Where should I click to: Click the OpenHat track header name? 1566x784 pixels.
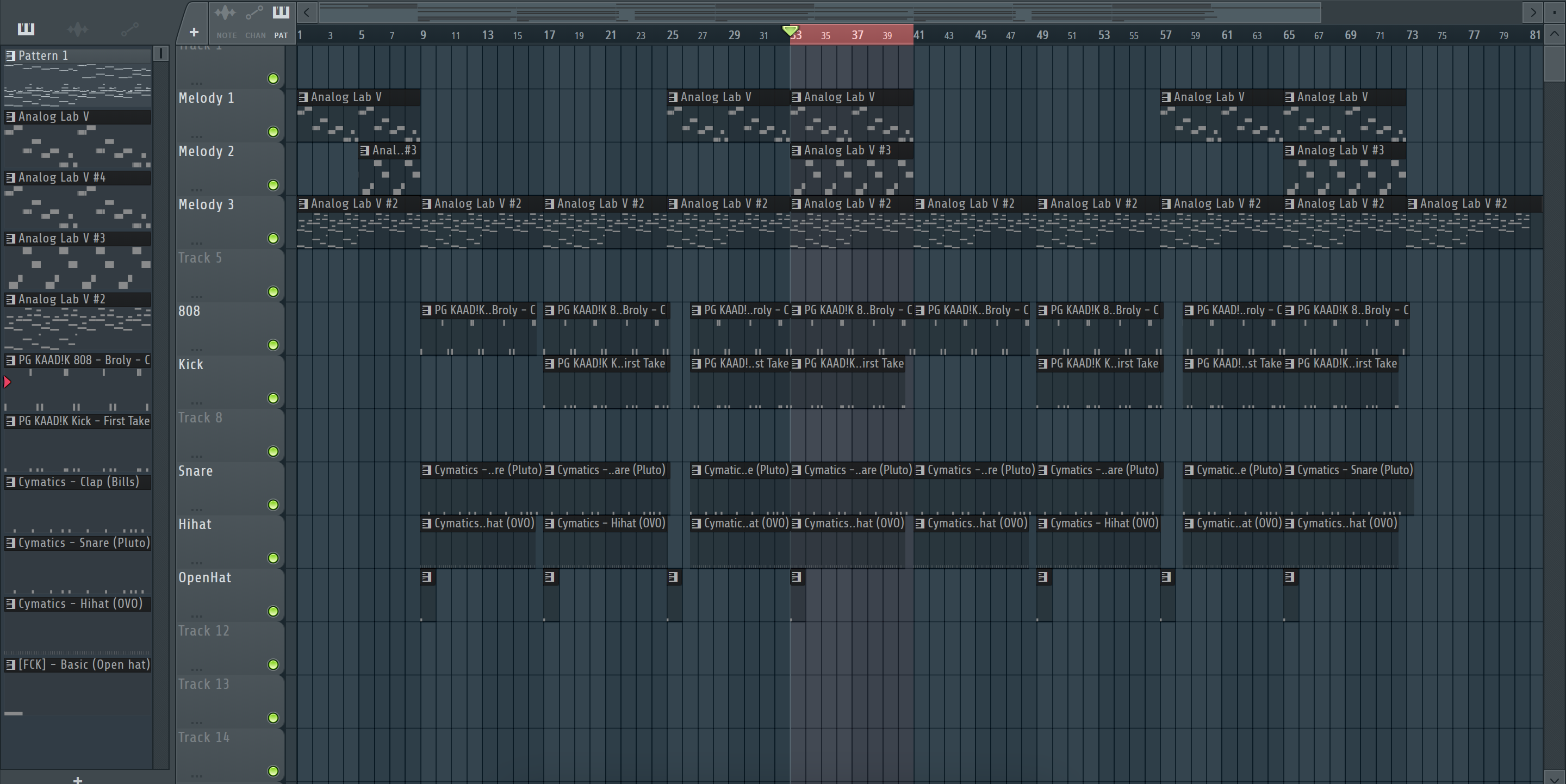[x=205, y=577]
